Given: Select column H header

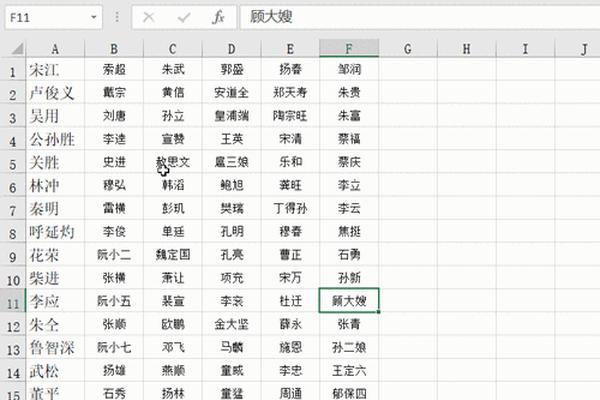Looking at the screenshot, I should (x=466, y=49).
